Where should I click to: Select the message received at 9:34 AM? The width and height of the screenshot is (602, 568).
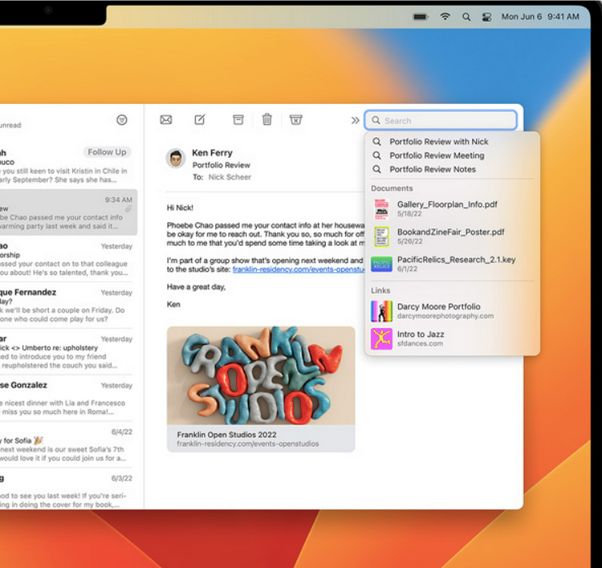68,212
